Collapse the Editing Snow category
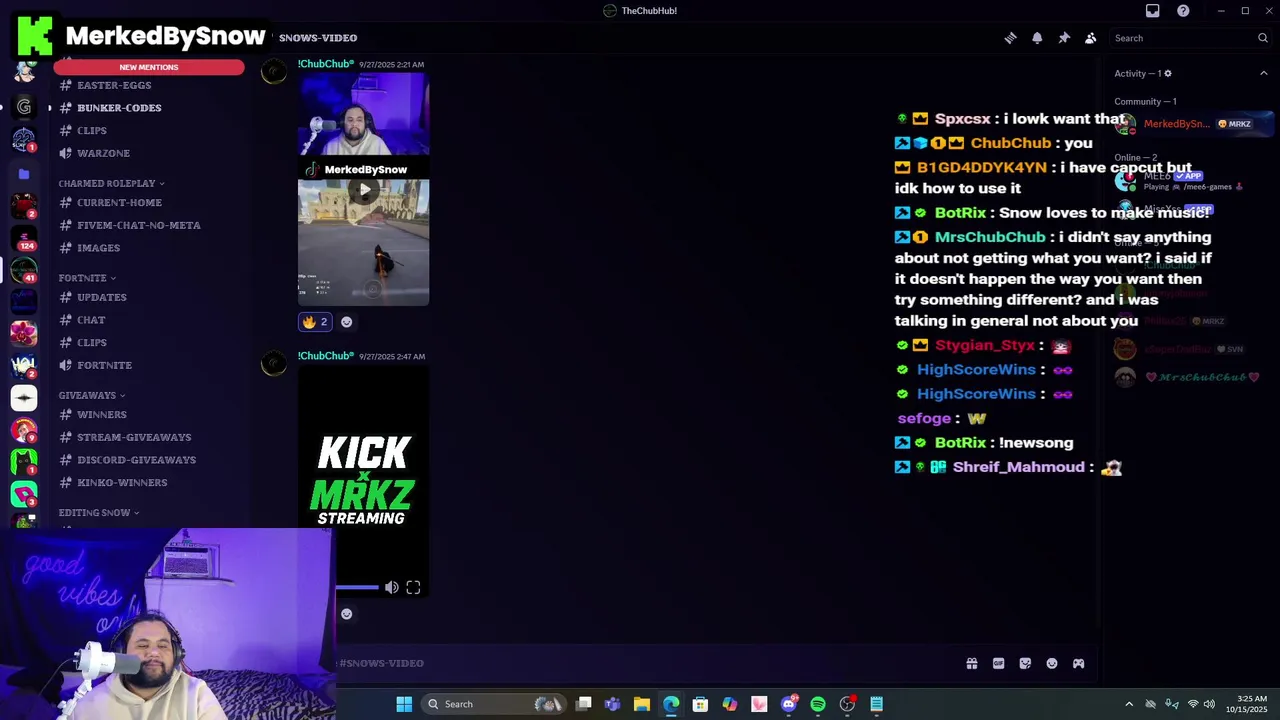The image size is (1280, 720). coord(99,512)
